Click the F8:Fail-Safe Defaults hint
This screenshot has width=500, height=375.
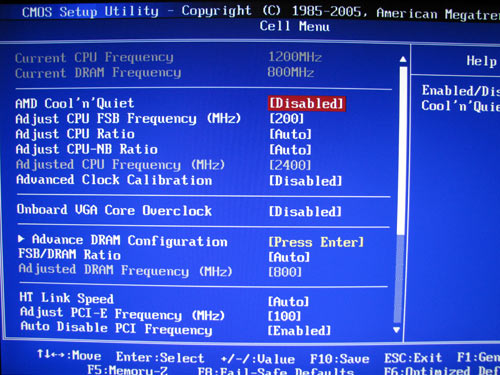click(276, 371)
